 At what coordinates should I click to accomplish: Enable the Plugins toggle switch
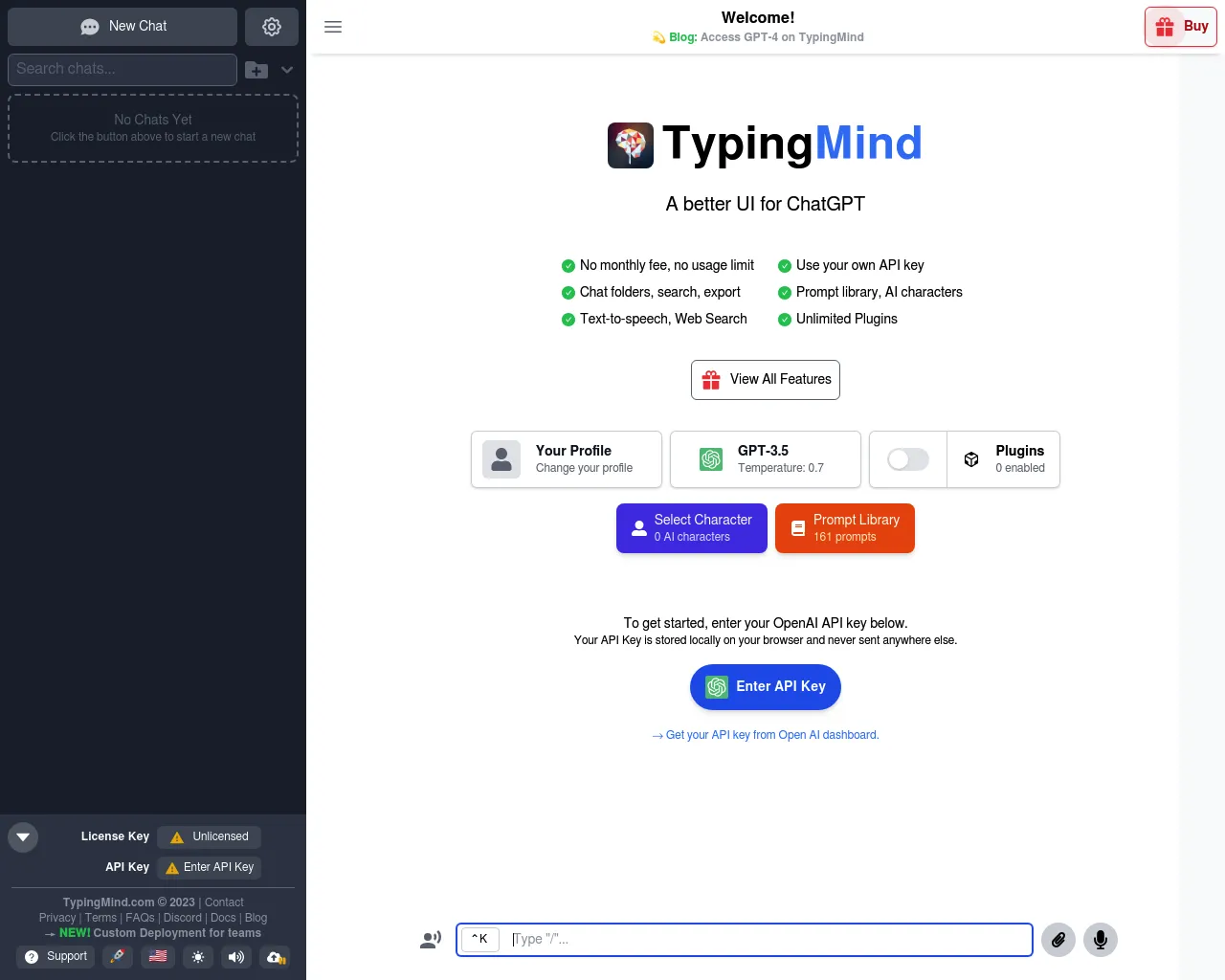(907, 459)
